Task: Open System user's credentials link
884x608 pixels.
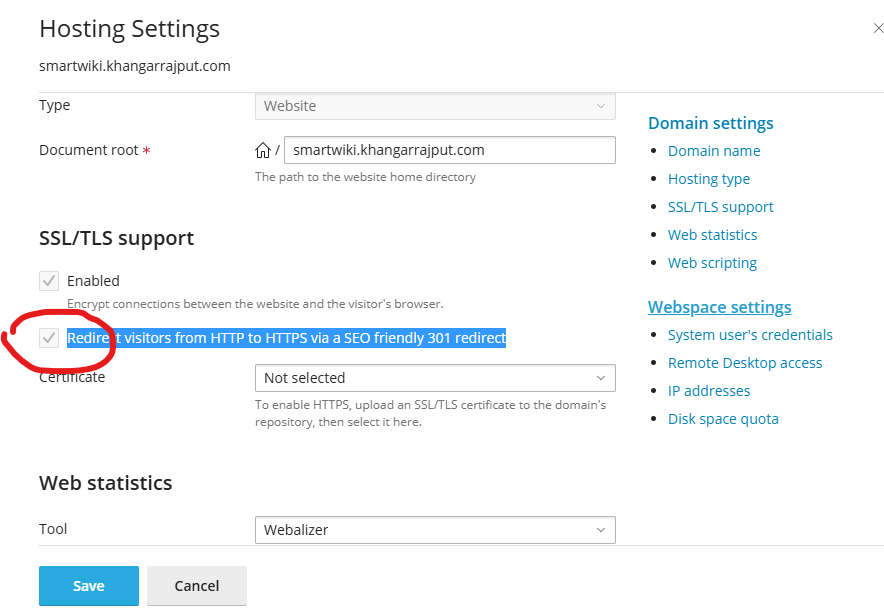Action: click(750, 335)
